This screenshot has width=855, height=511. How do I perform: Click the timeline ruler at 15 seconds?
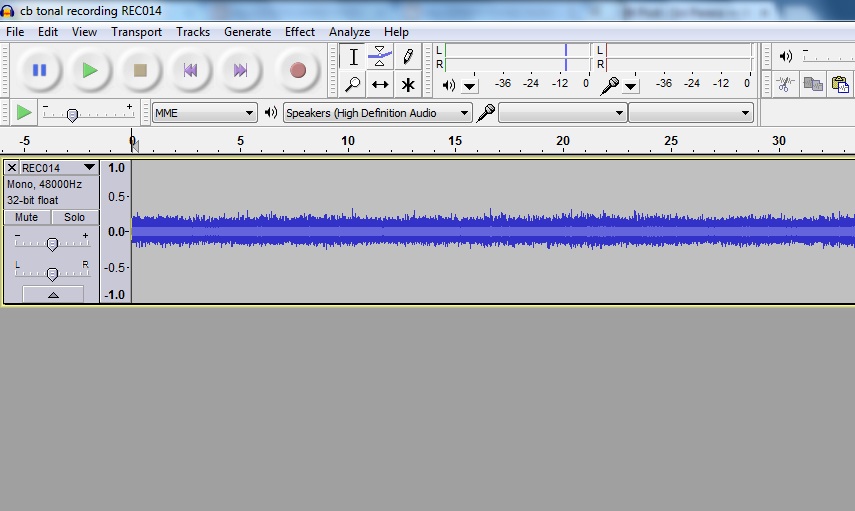coord(455,142)
